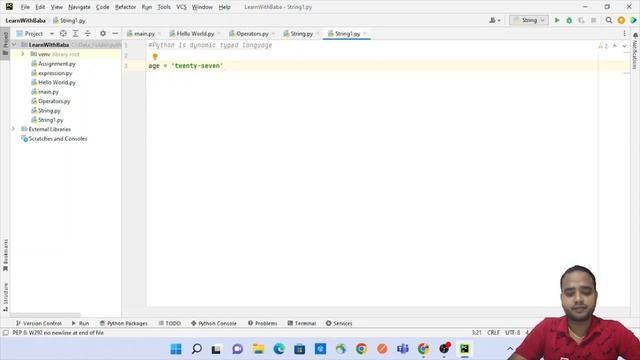Toggle tool window quick access icon in status bar
This screenshot has height=360, width=640.
point(6,333)
